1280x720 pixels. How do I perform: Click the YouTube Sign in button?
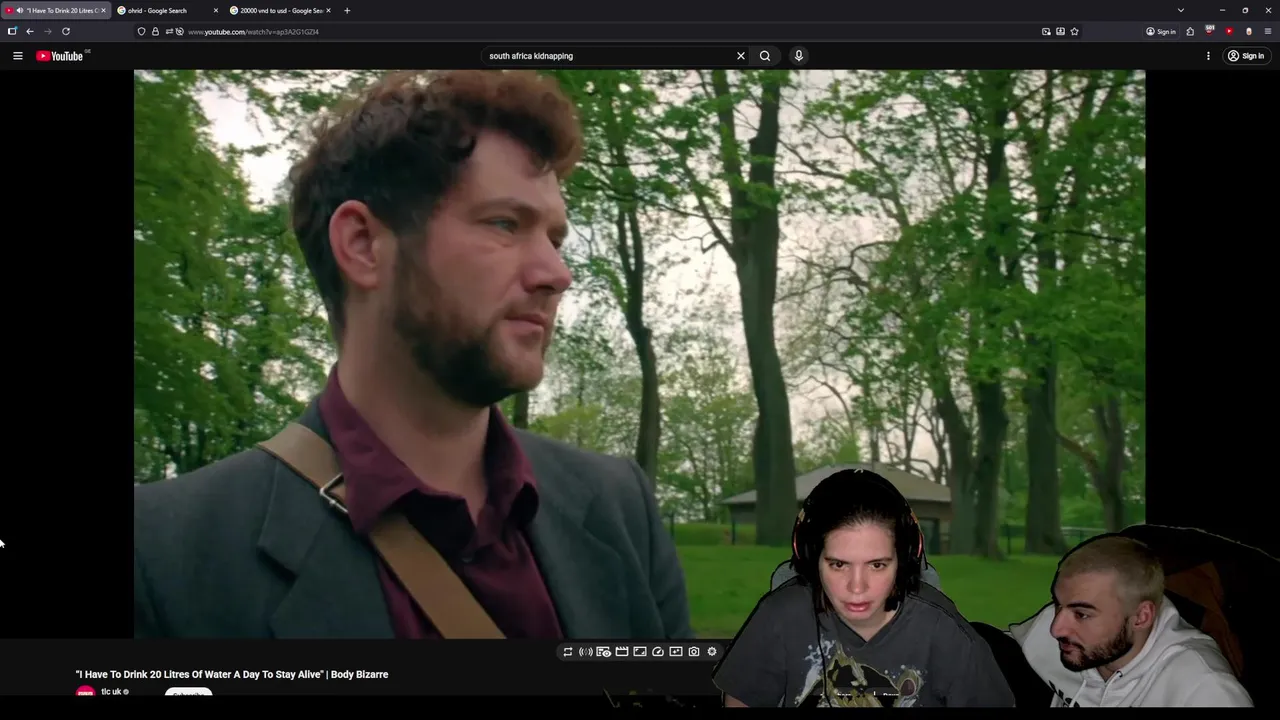pyautogui.click(x=1247, y=56)
